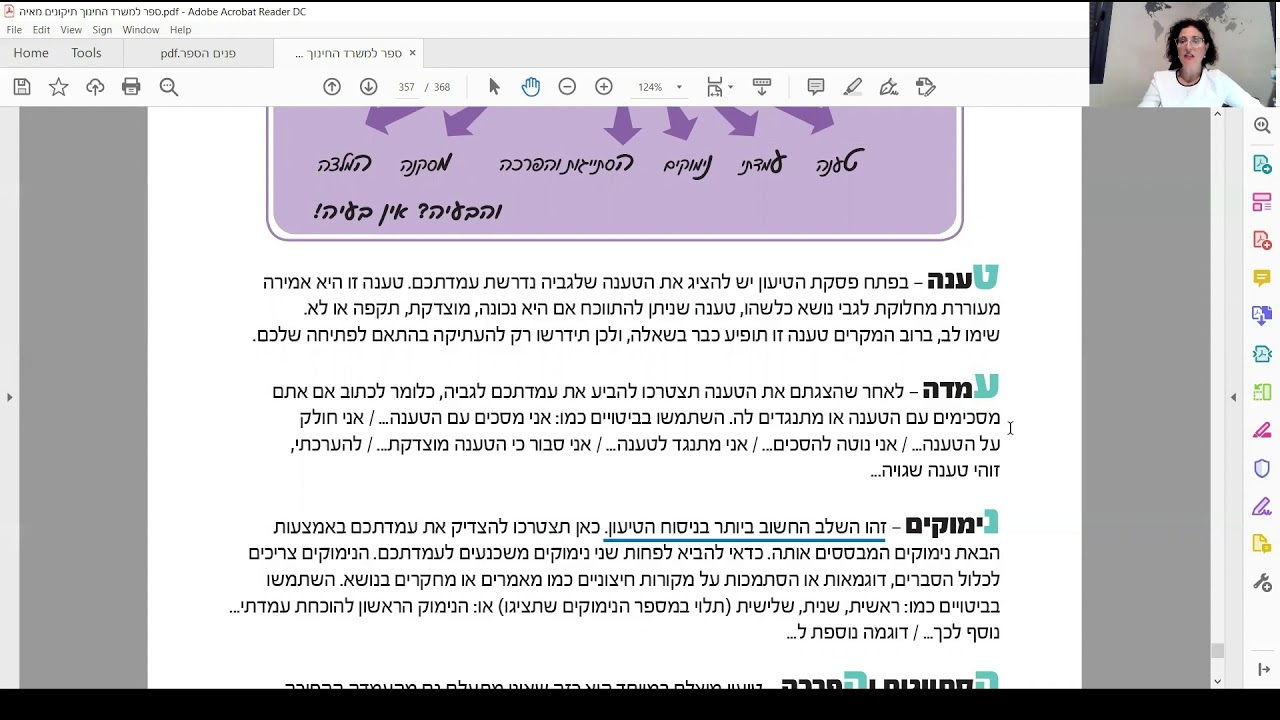Image resolution: width=1280 pixels, height=720 pixels.
Task: Click the vertical scrollbar thumb of the document
Action: (x=1217, y=650)
